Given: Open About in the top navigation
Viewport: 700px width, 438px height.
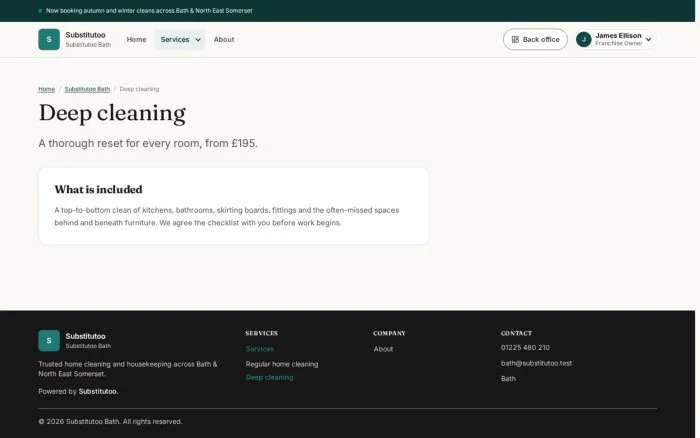Looking at the screenshot, I should (224, 39).
